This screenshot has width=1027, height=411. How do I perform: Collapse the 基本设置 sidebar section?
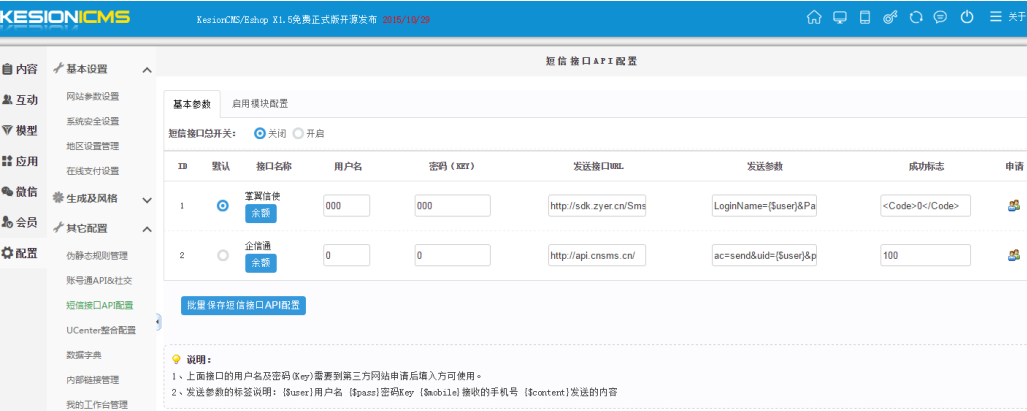click(147, 70)
